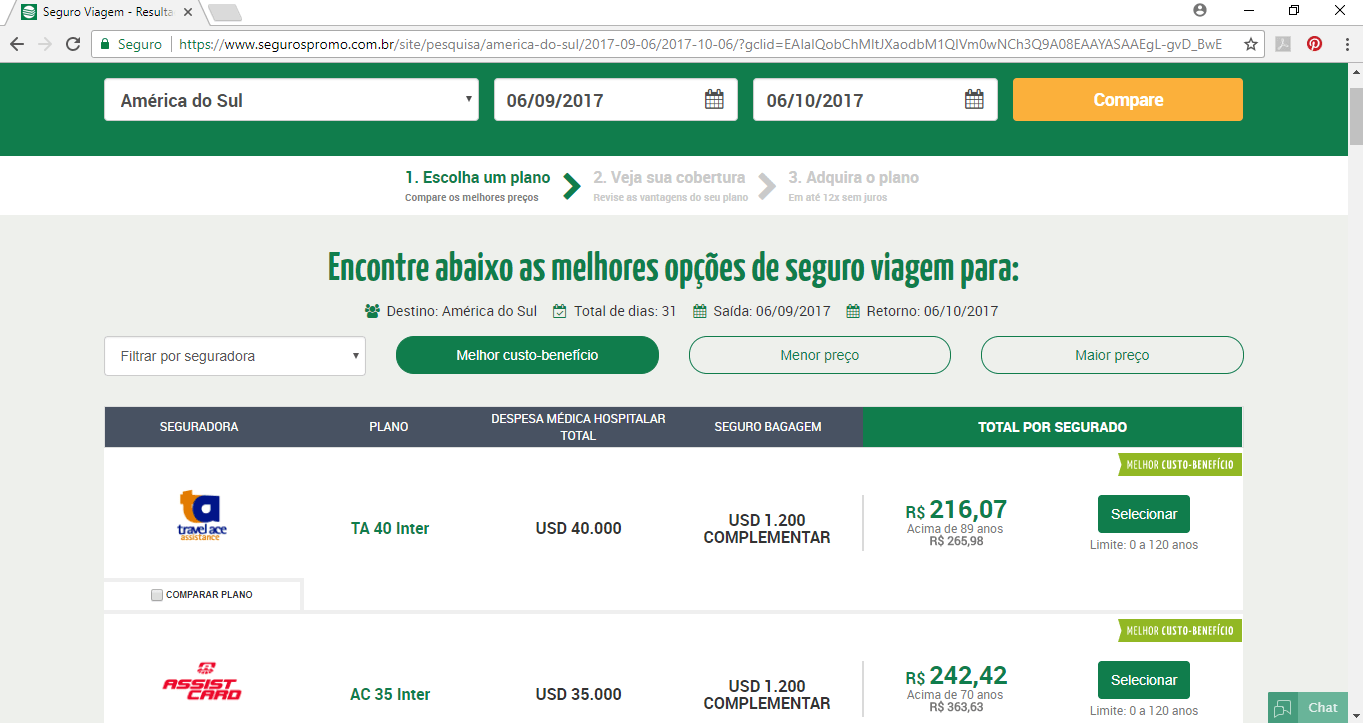The image size is (1363, 723).
Task: Sort results by Maior preço
Action: point(1112,355)
